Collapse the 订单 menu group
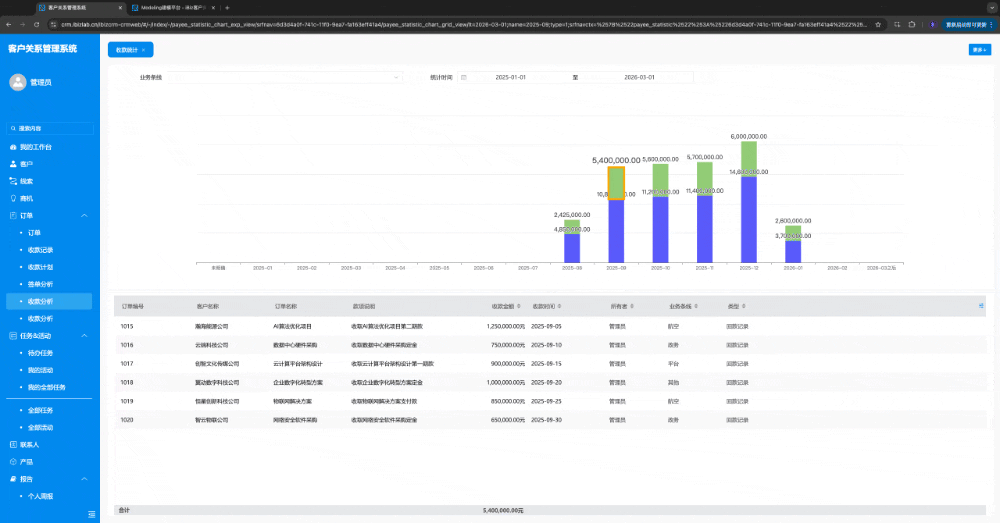The image size is (1000, 523). click(84, 215)
